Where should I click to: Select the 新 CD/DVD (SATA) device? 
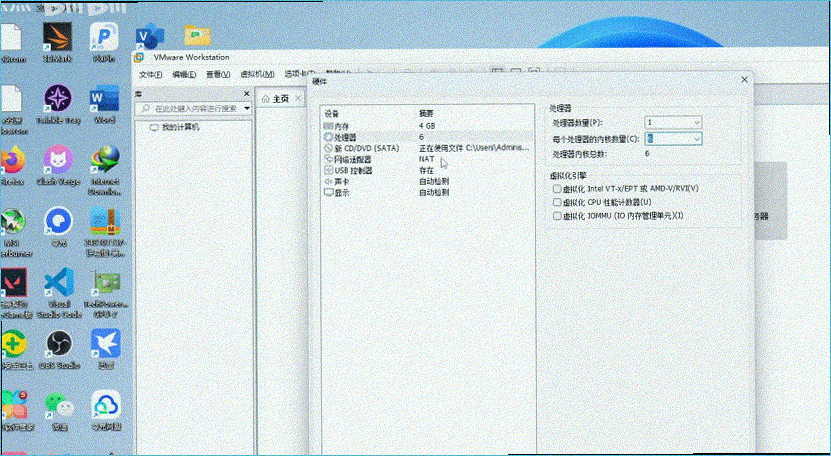pyautogui.click(x=427, y=148)
